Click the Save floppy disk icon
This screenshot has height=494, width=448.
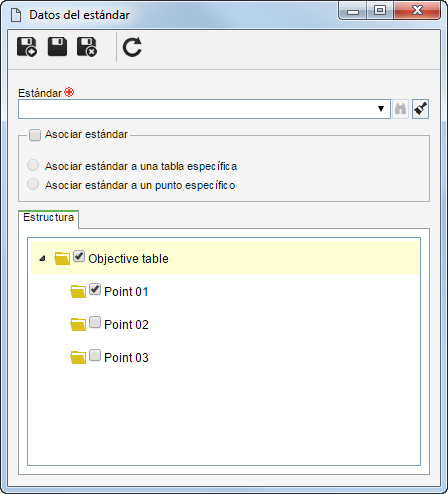pyautogui.click(x=57, y=47)
